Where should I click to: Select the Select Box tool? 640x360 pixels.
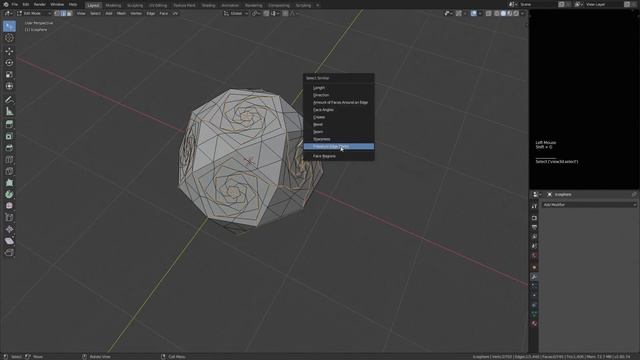pos(9,26)
